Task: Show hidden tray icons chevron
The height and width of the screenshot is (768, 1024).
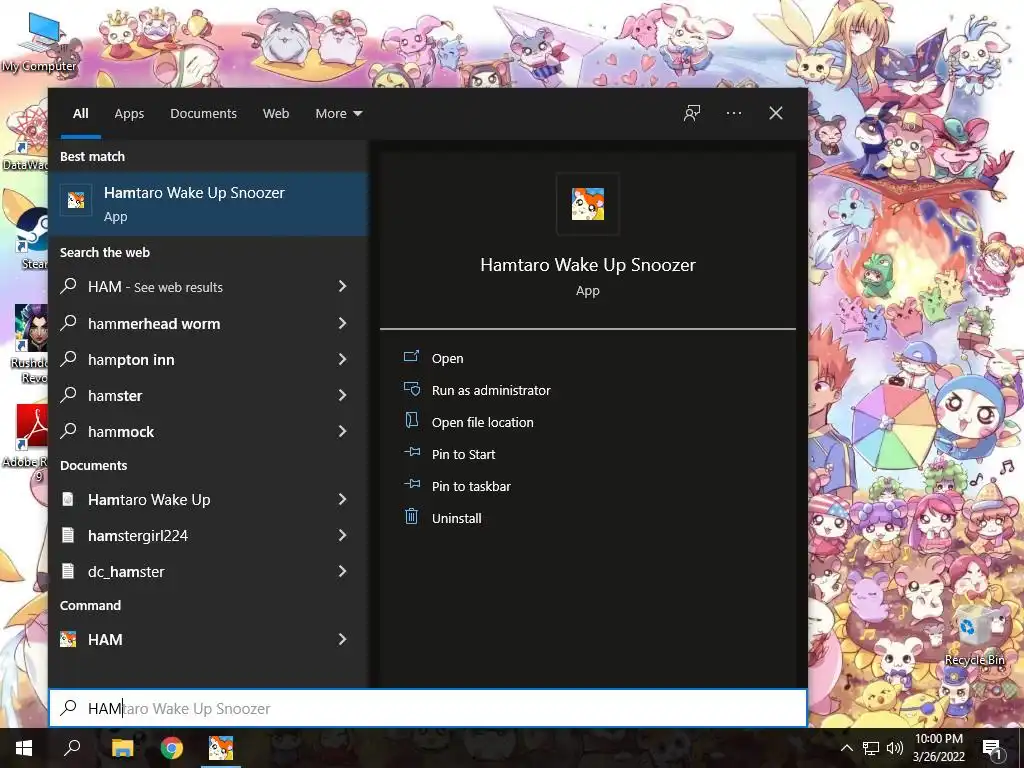Action: [x=846, y=748]
